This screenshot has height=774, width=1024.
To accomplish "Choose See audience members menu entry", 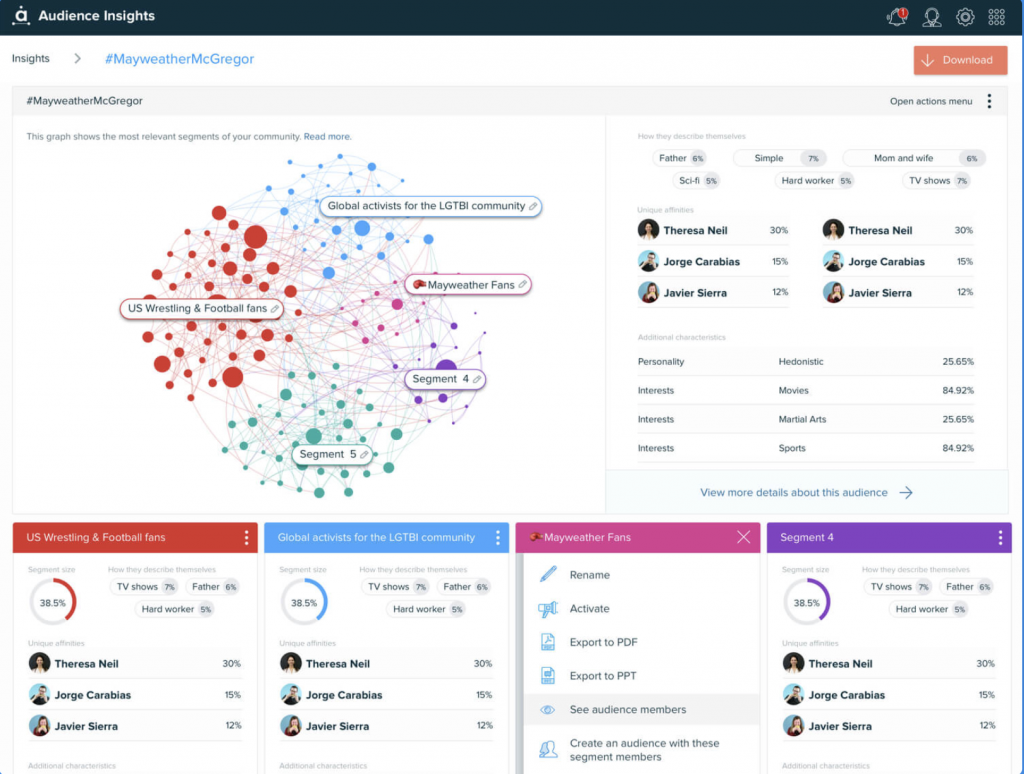I will 628,709.
